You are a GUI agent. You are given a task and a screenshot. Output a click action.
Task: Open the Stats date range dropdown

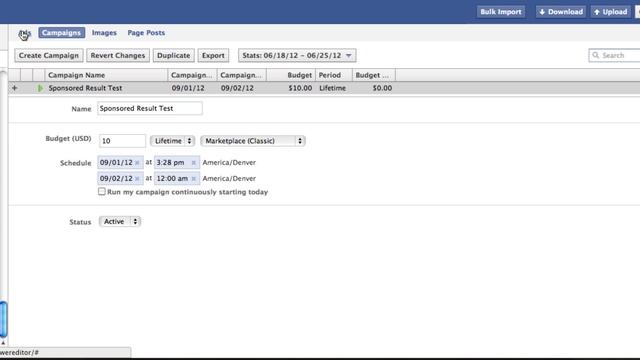point(297,56)
